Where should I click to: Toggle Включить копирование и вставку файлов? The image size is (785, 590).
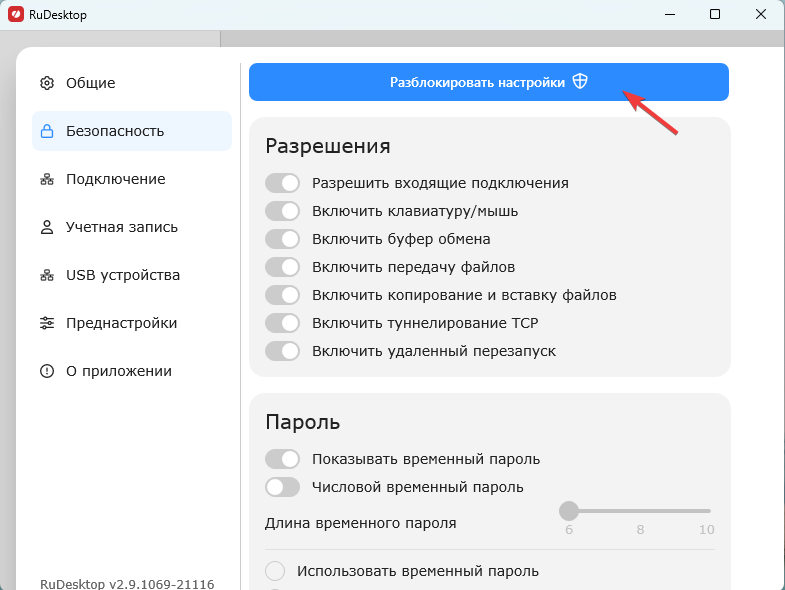click(x=282, y=295)
